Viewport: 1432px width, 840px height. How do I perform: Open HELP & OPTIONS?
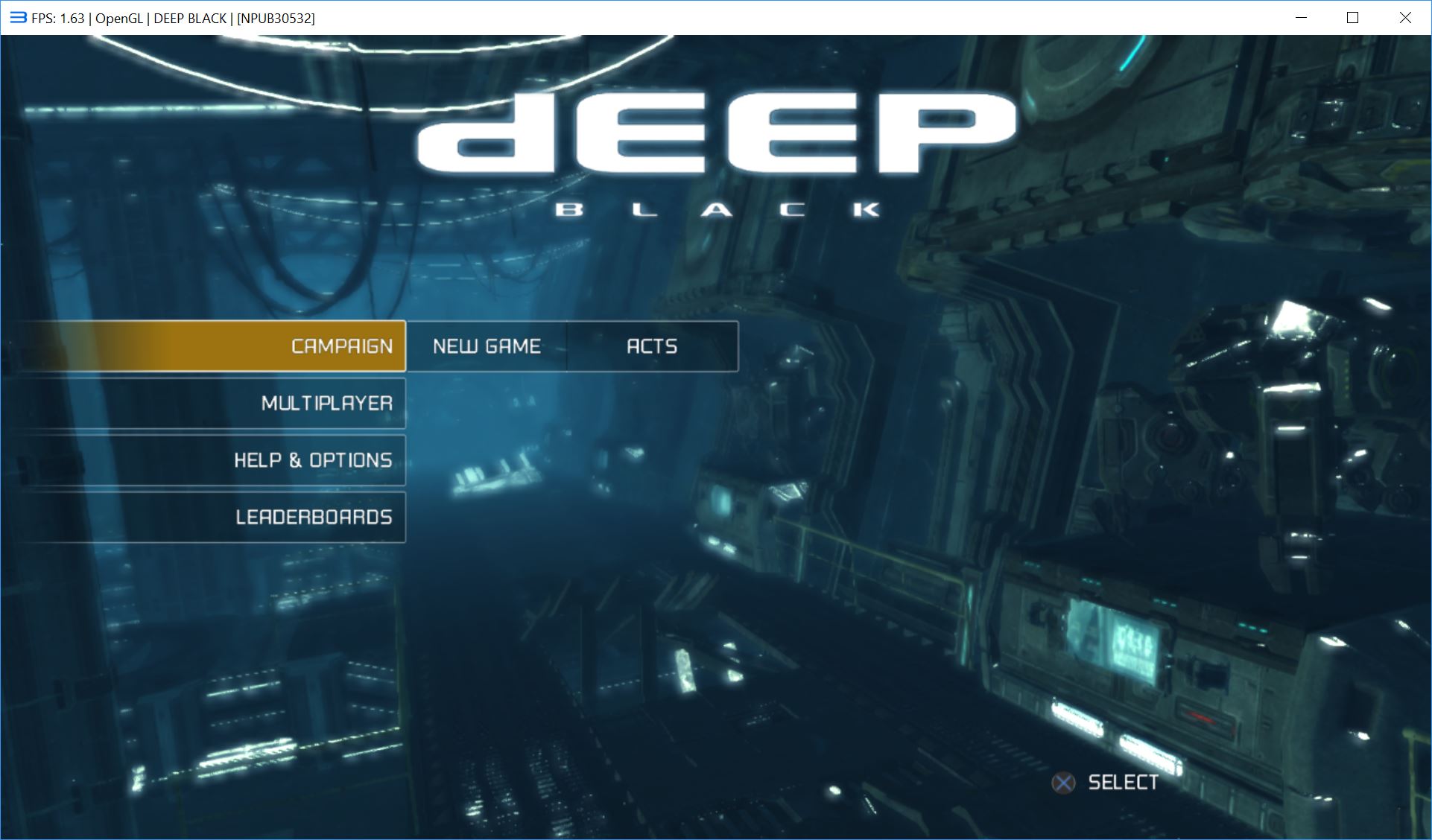click(313, 460)
